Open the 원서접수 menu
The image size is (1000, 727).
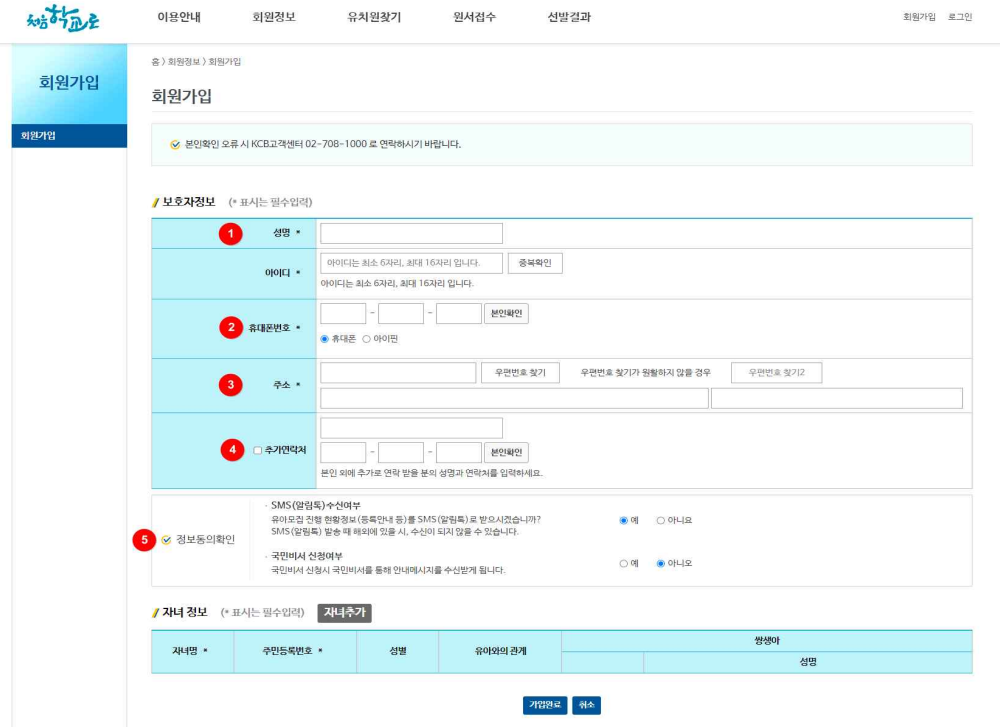point(474,17)
